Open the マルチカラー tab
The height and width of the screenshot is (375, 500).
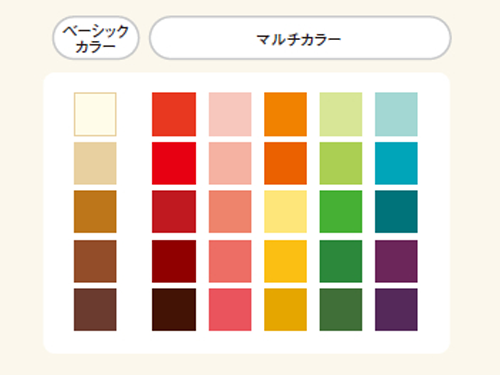(300, 38)
